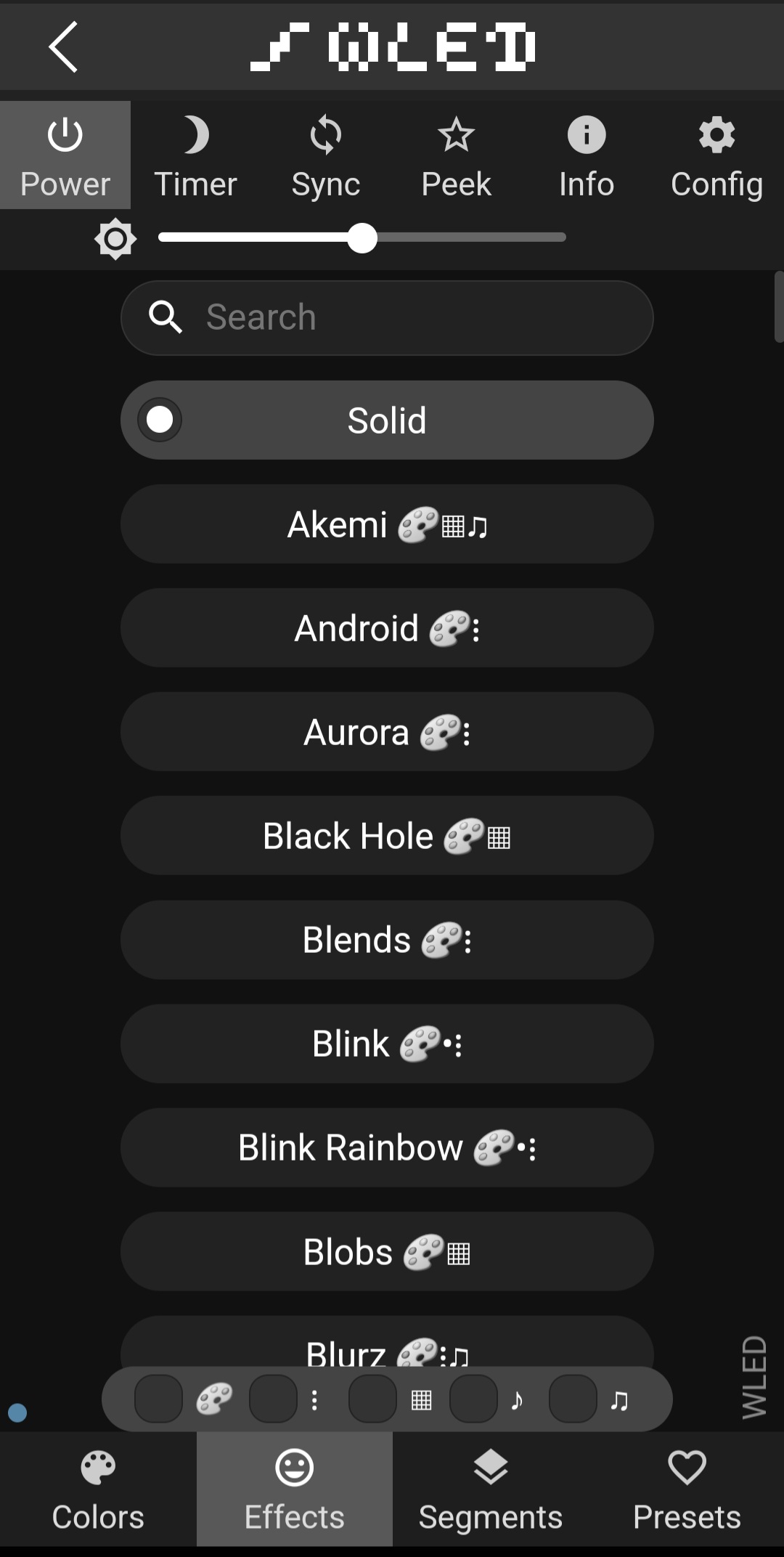Open the Config settings
Image resolution: width=784 pixels, height=1557 pixels.
716,155
